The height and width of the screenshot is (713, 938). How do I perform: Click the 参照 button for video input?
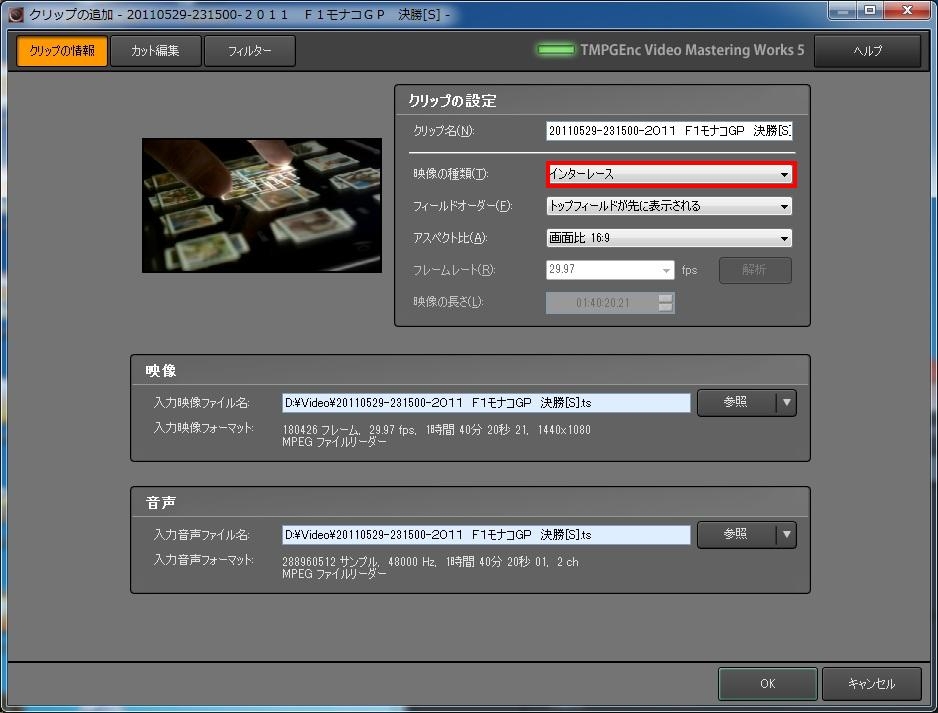pos(735,402)
